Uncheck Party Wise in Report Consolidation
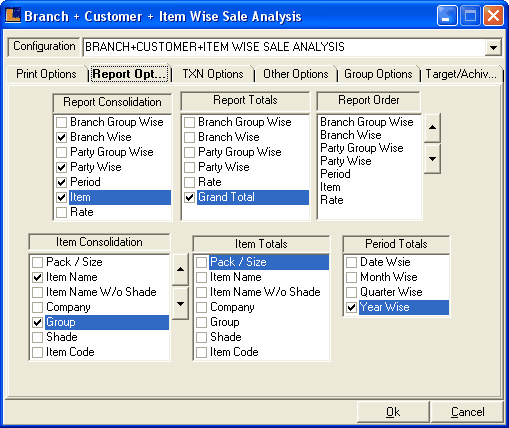Screen dimensions: 509x428 (61, 167)
